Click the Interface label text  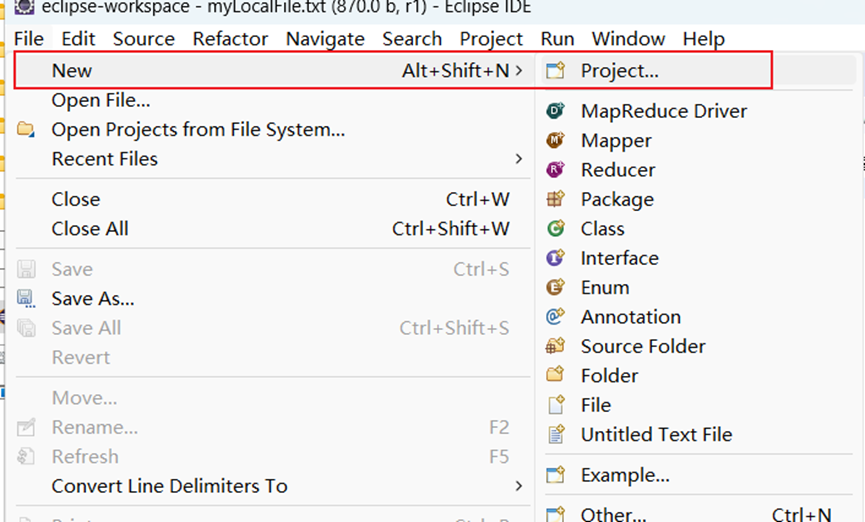pyautogui.click(x=620, y=258)
